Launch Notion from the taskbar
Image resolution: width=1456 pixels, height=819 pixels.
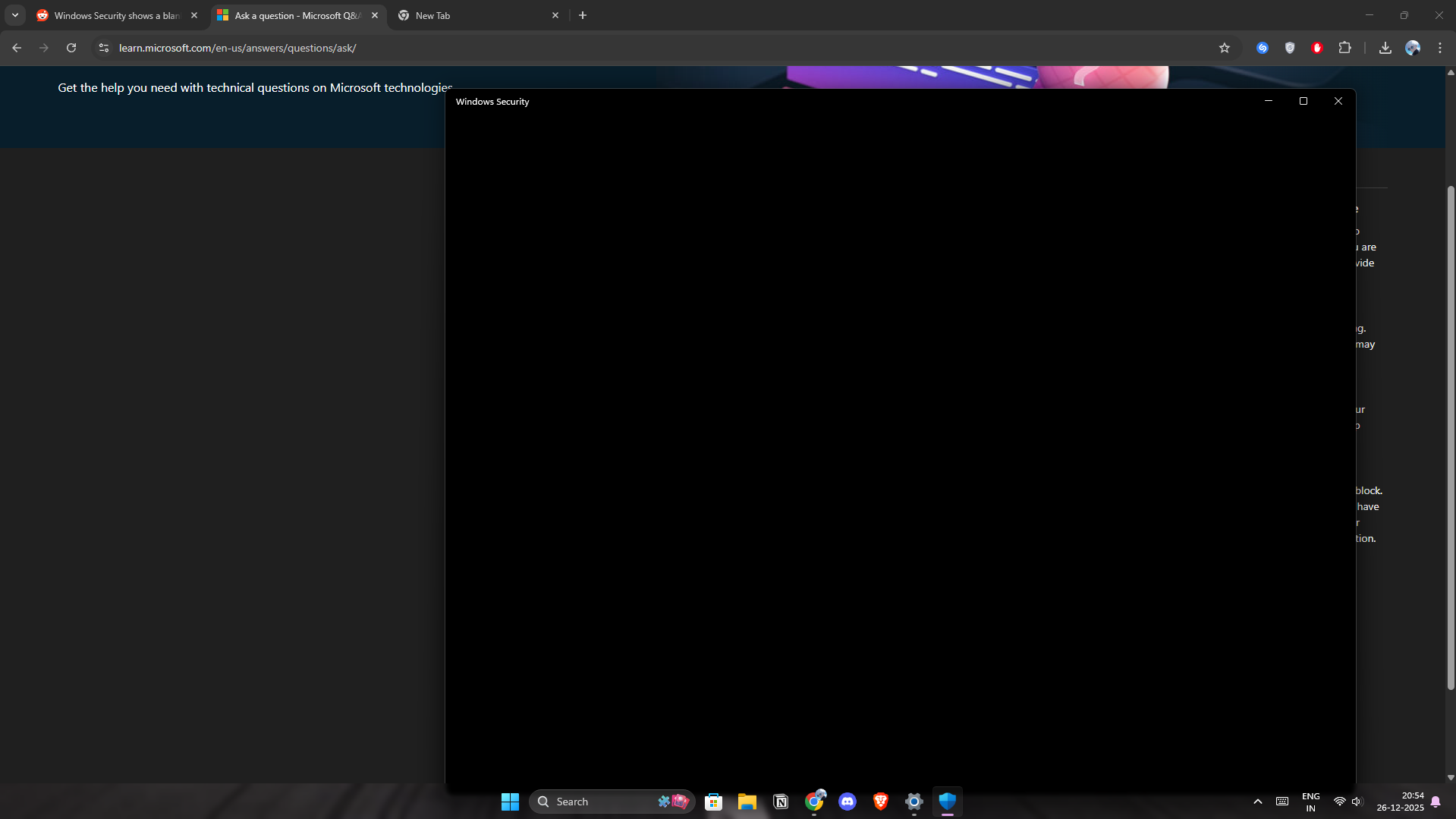[780, 802]
